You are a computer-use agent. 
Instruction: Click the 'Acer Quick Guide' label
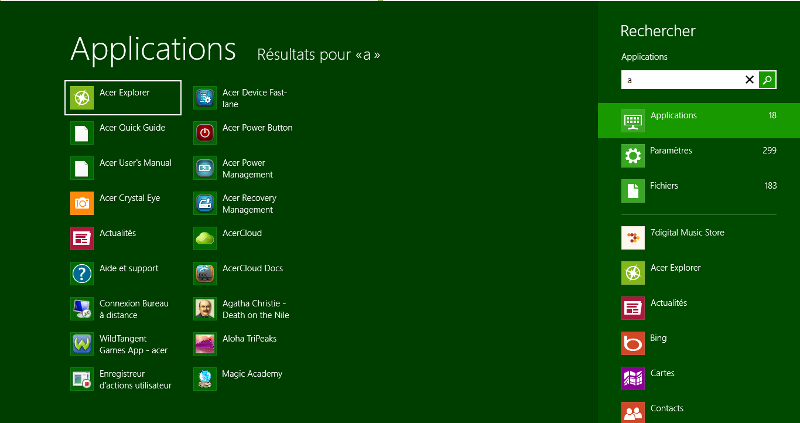[x=132, y=128]
